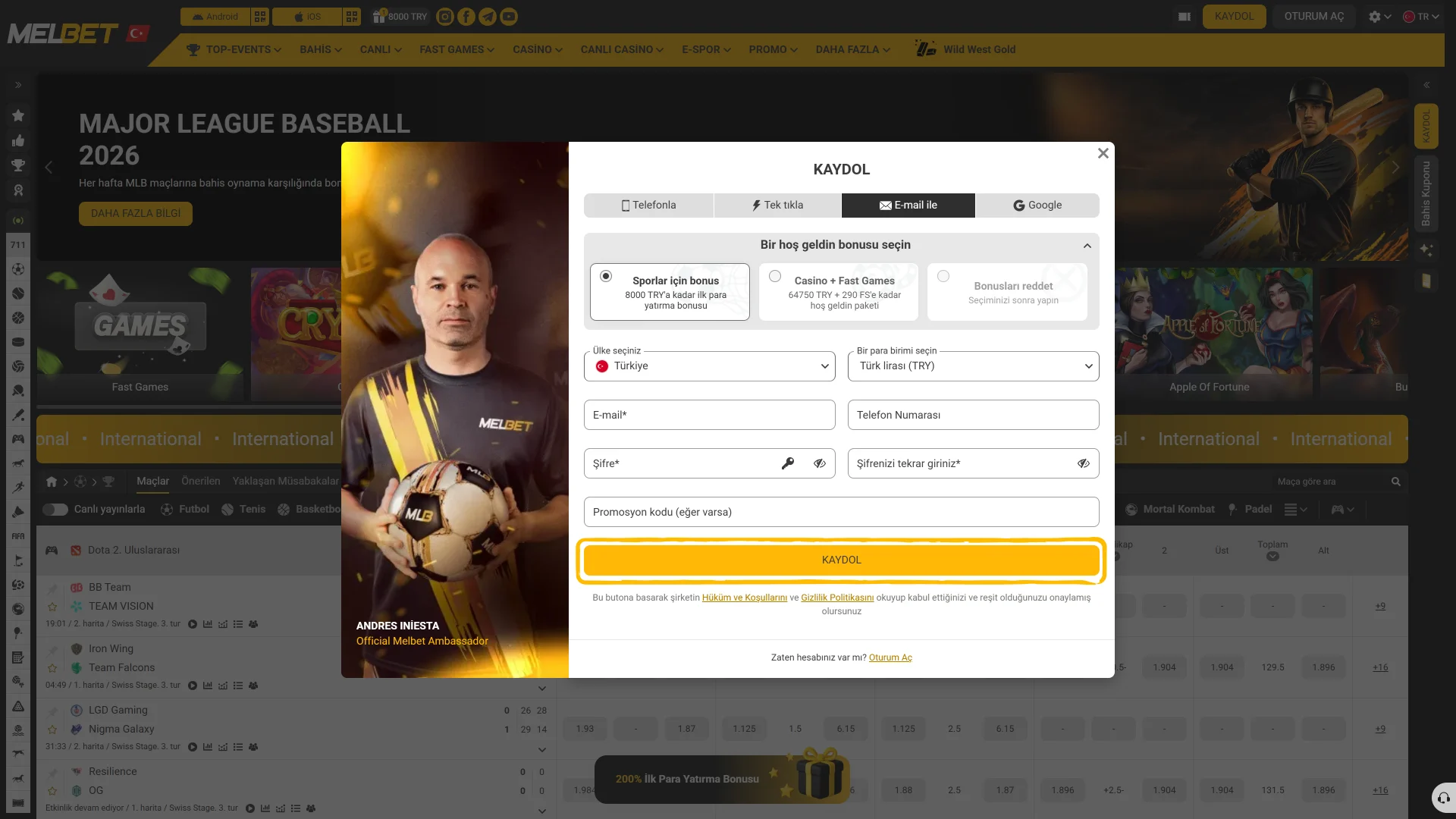The width and height of the screenshot is (1456, 819).
Task: Open the customer support headset icon
Action: coord(1444,798)
